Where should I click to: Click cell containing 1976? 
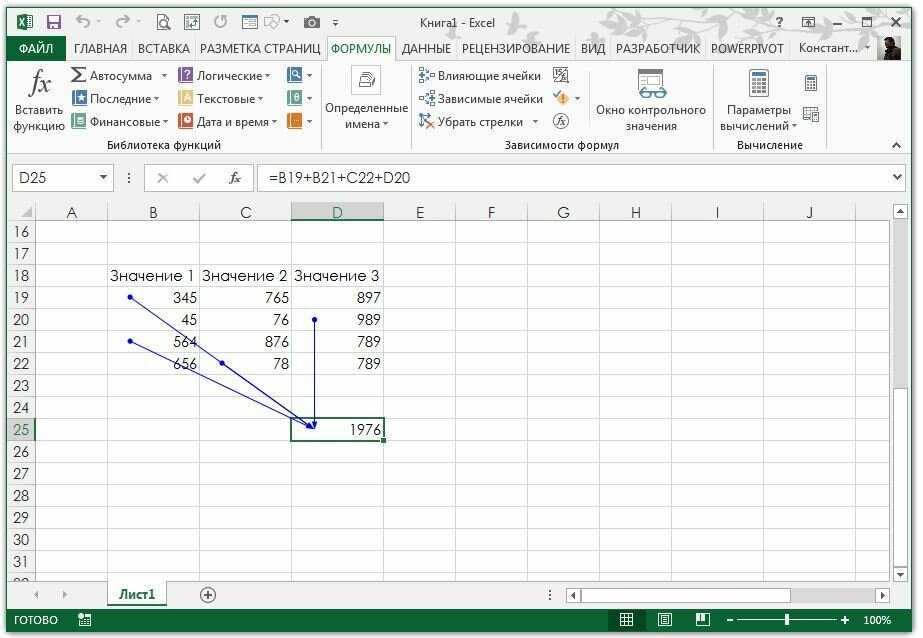pyautogui.click(x=337, y=430)
